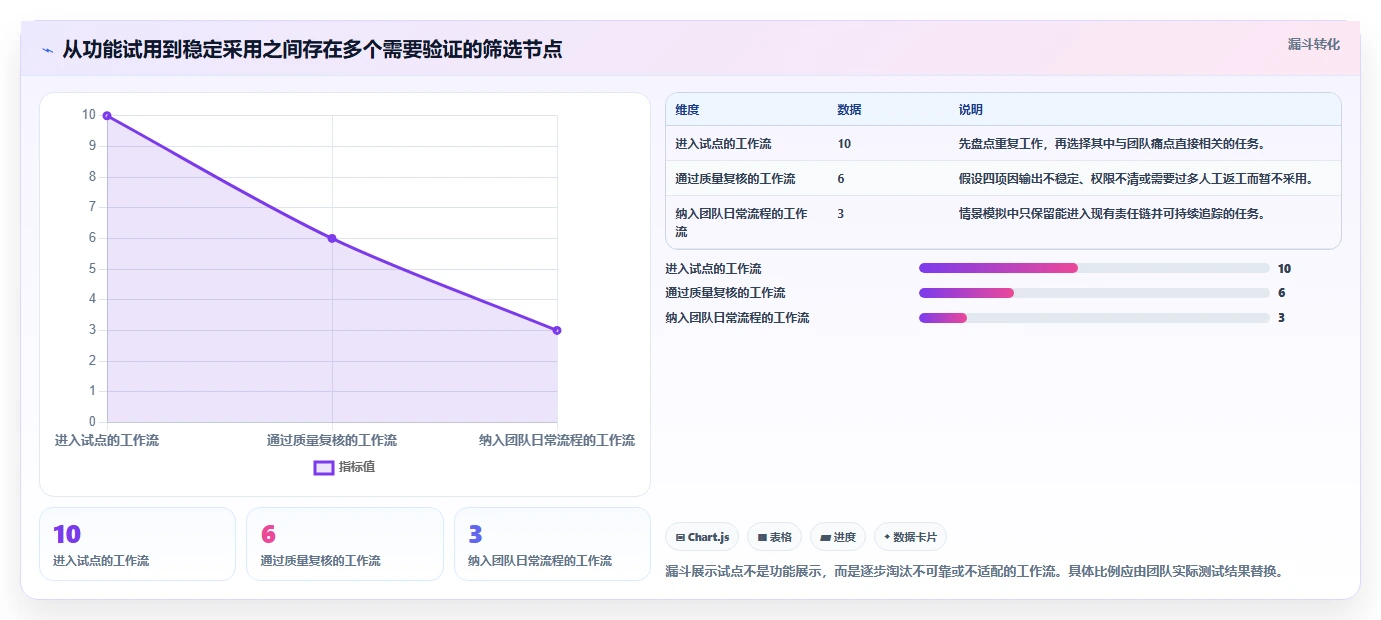Click the progress list label 纳入团队日常流程的工作流

click(x=737, y=318)
